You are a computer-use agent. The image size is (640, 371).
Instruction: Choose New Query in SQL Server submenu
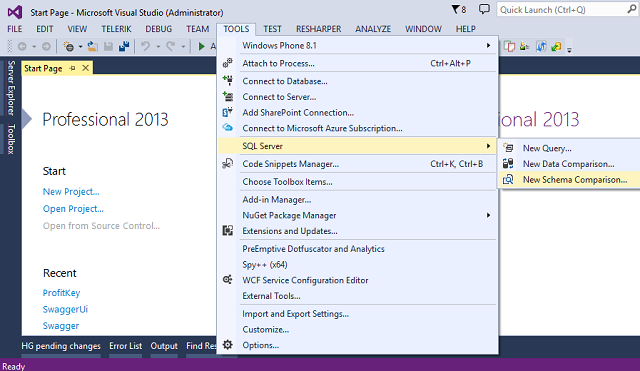point(569,148)
